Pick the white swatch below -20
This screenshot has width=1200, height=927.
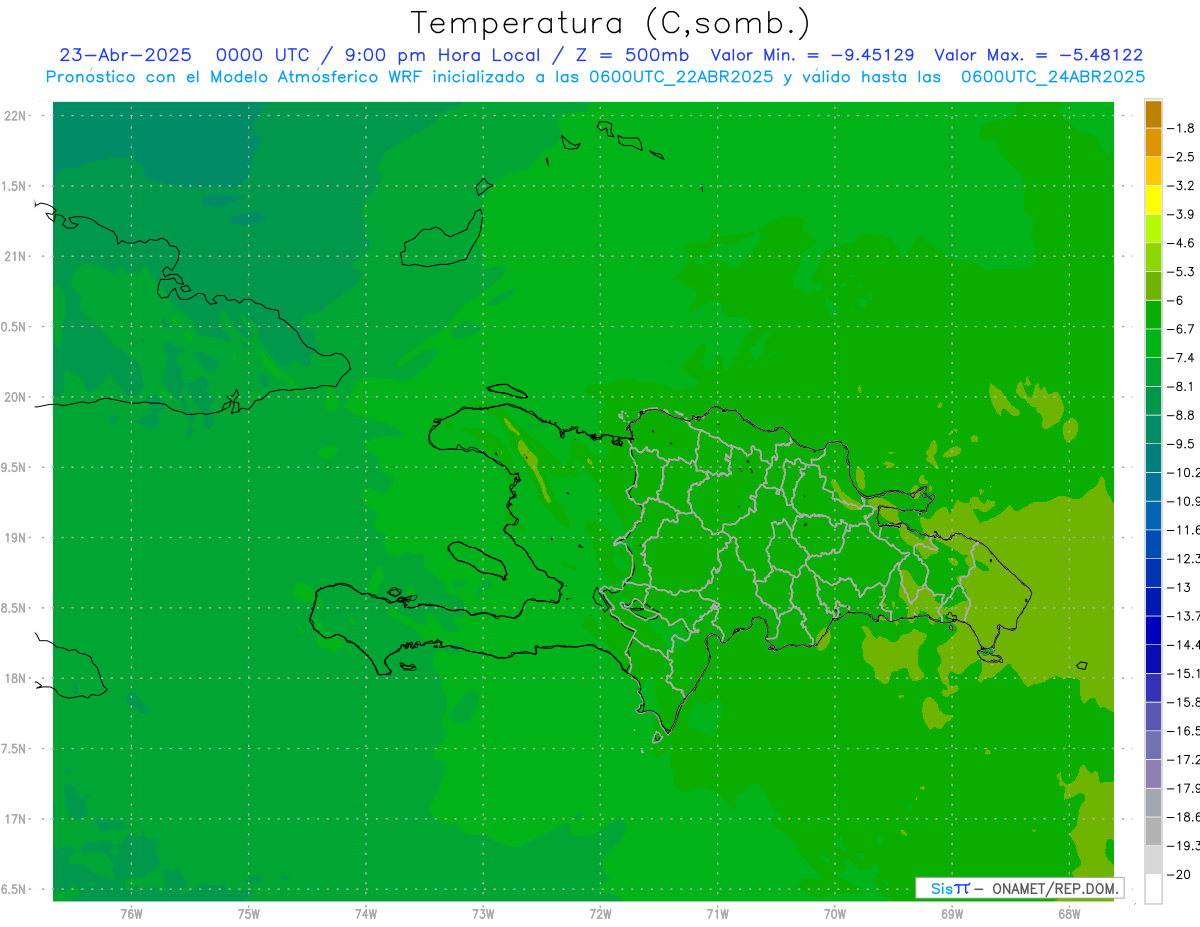[x=1153, y=888]
